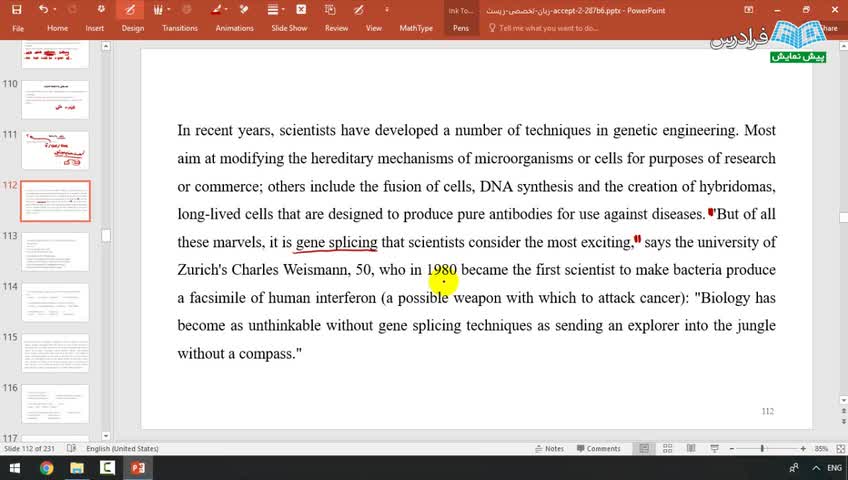Select the Pens tab under Ink Tools
This screenshot has width=848, height=480.
click(x=461, y=28)
